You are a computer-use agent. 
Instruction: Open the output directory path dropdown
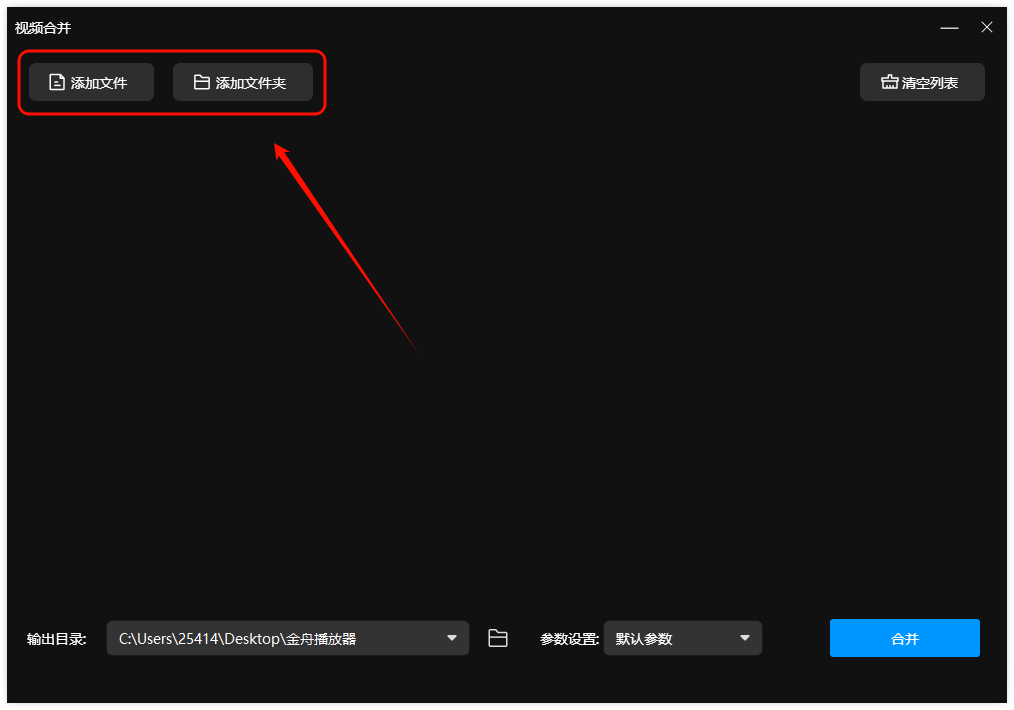[288, 638]
